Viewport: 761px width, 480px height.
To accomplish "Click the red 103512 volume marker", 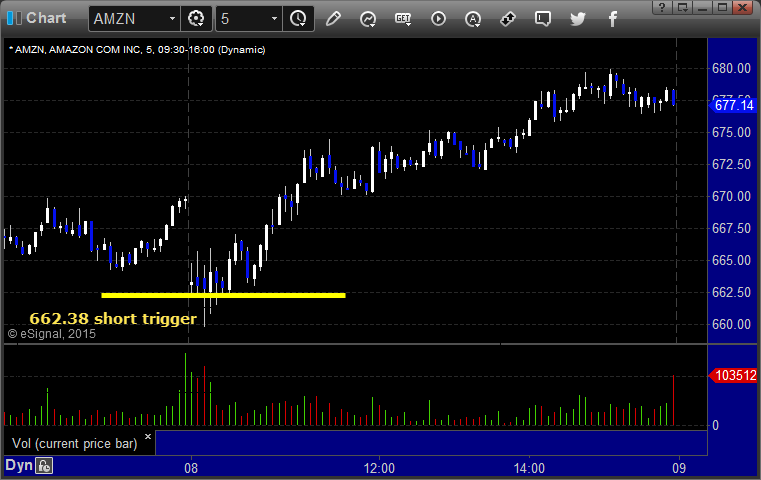I will click(734, 375).
